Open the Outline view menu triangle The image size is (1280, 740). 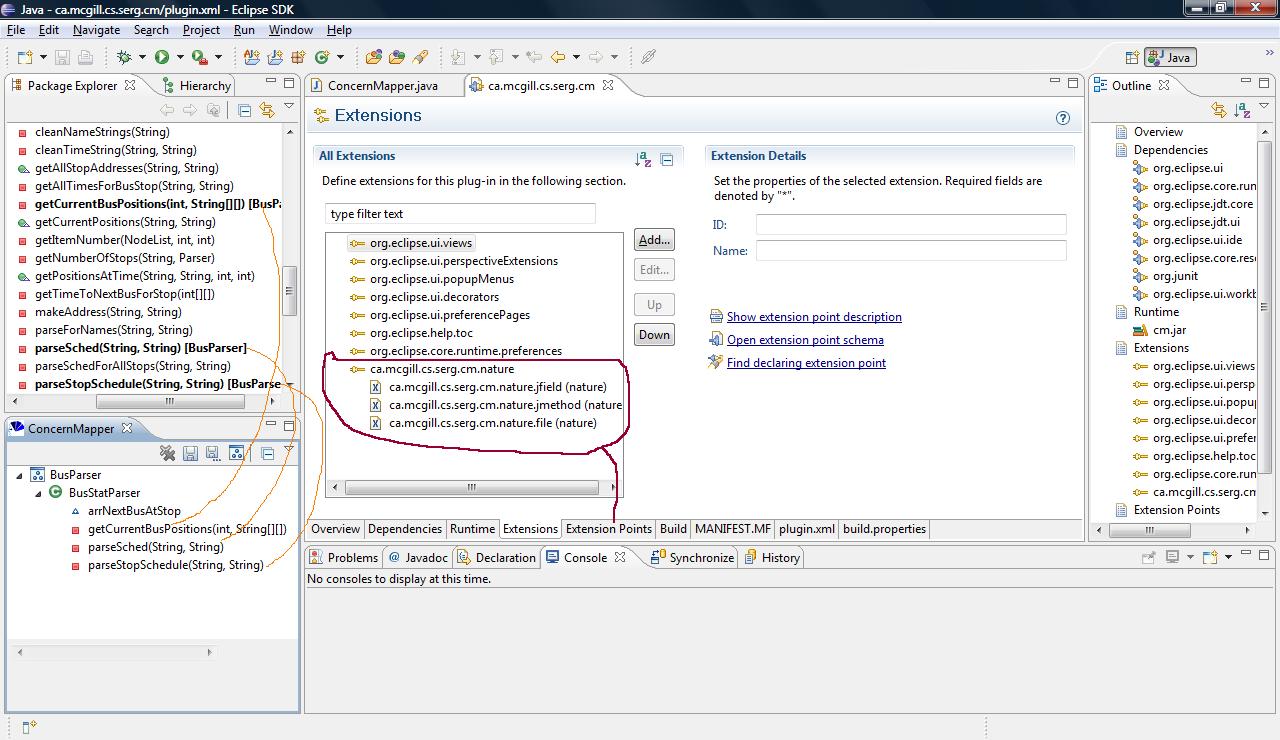[1264, 108]
